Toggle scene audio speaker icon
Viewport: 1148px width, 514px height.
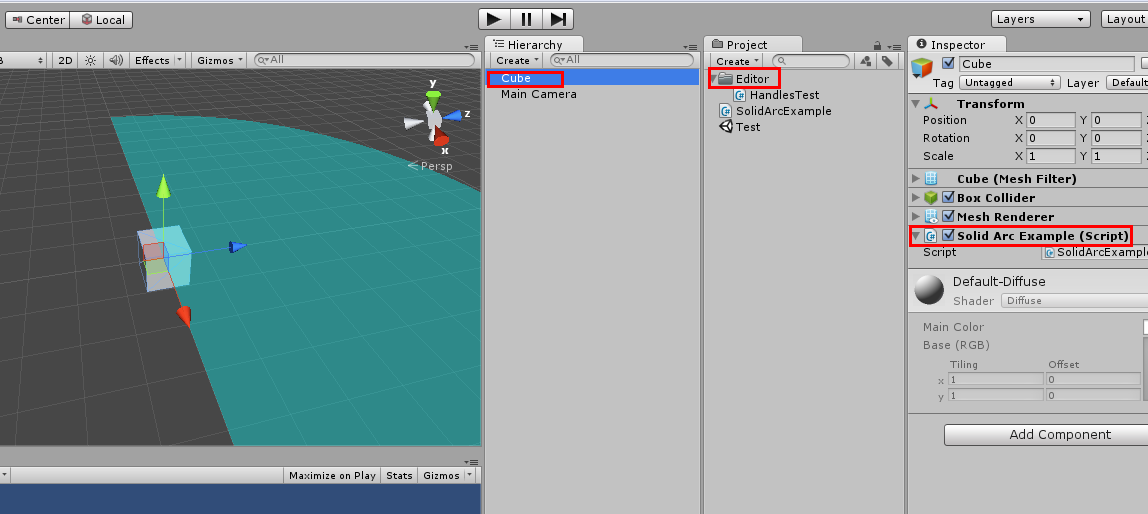click(115, 60)
